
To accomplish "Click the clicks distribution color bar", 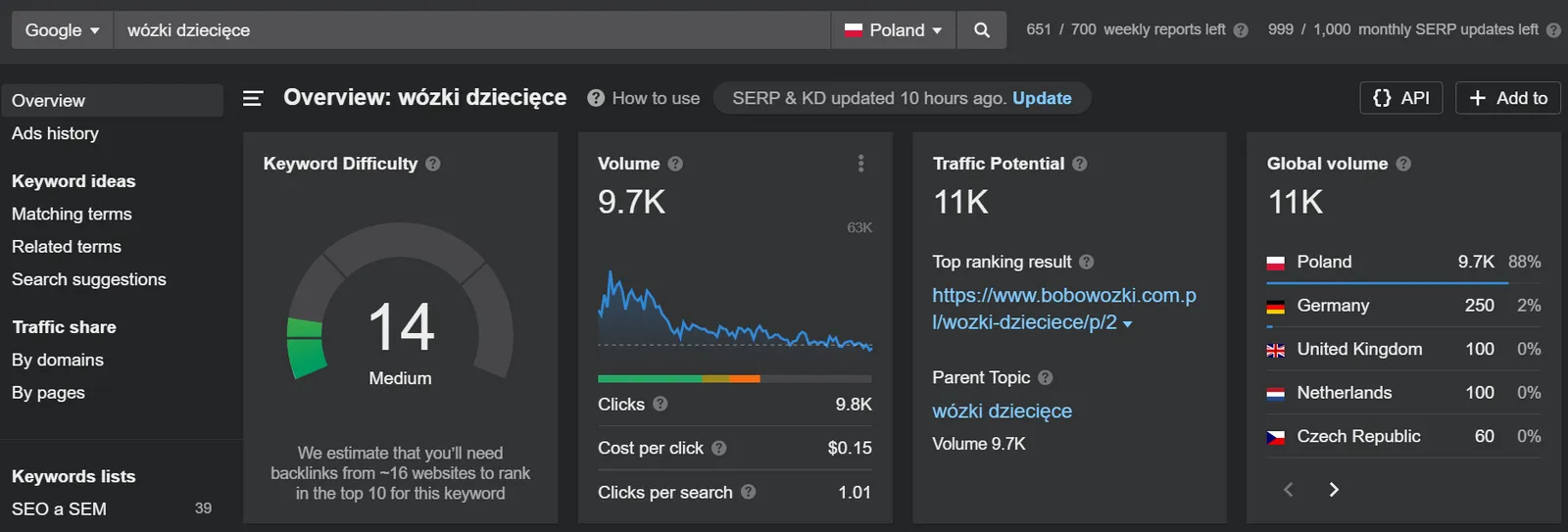I will click(x=735, y=378).
